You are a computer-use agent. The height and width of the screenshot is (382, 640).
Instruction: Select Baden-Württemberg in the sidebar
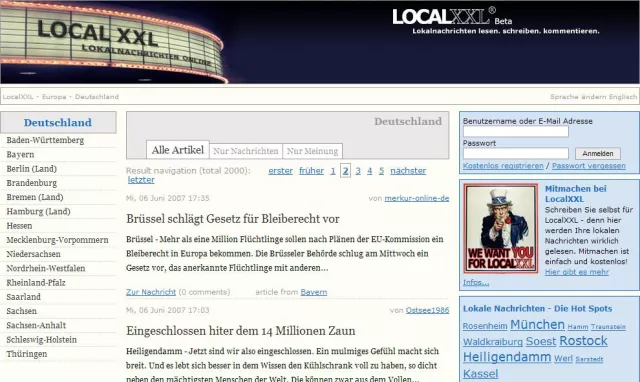tap(45, 140)
